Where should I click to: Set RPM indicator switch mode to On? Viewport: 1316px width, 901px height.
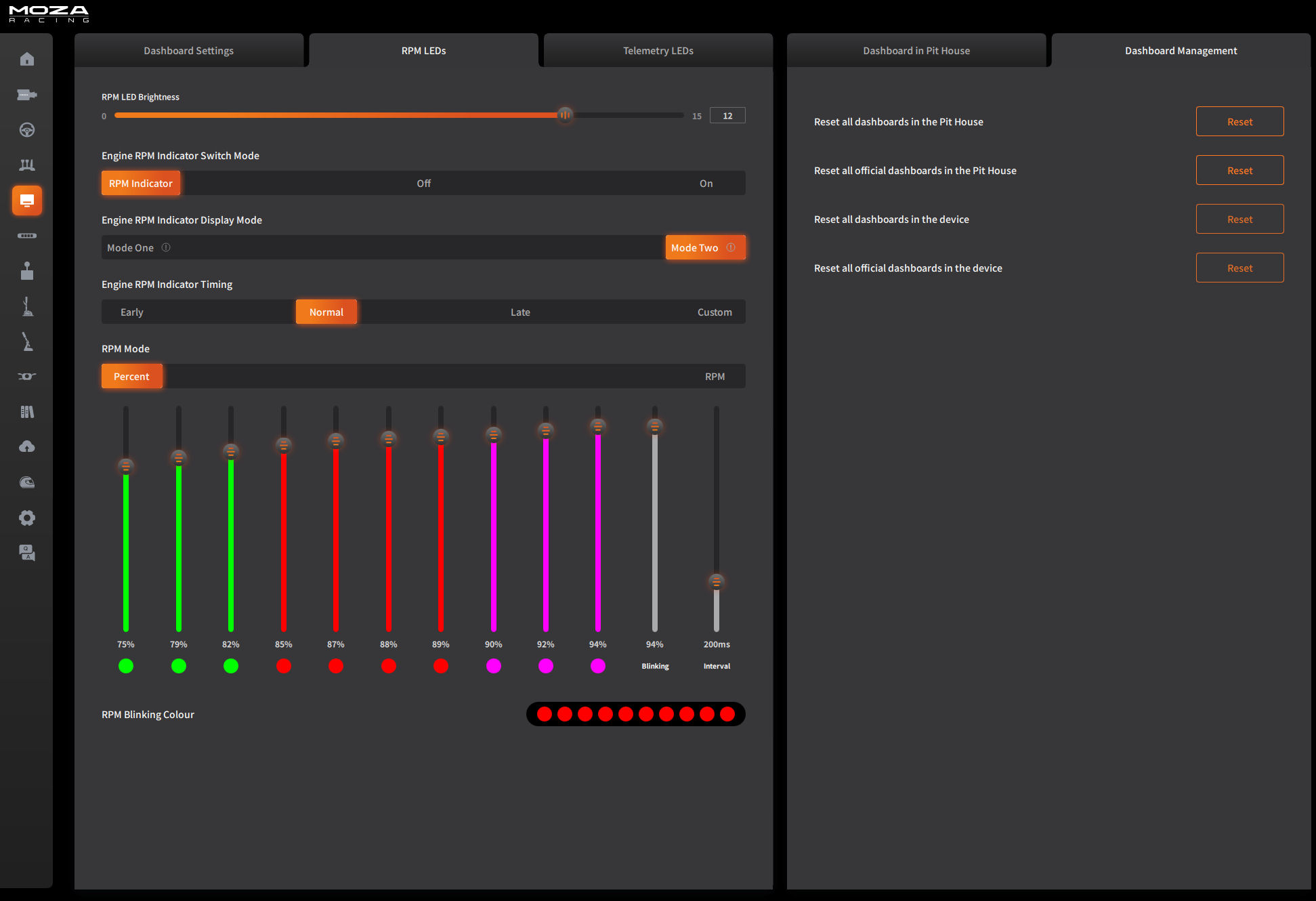pyautogui.click(x=706, y=184)
